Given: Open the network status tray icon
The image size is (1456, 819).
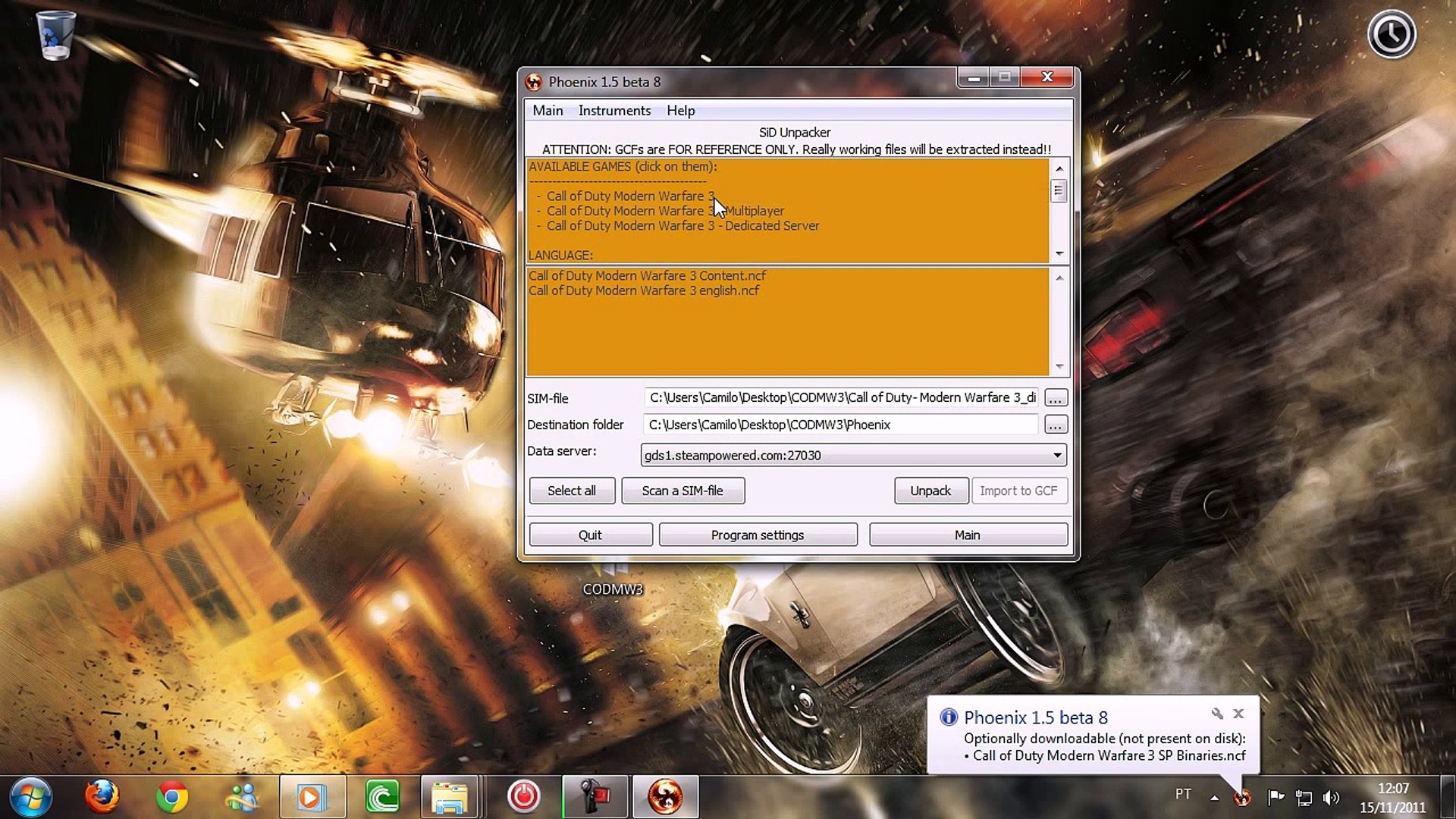Looking at the screenshot, I should click(x=1304, y=797).
